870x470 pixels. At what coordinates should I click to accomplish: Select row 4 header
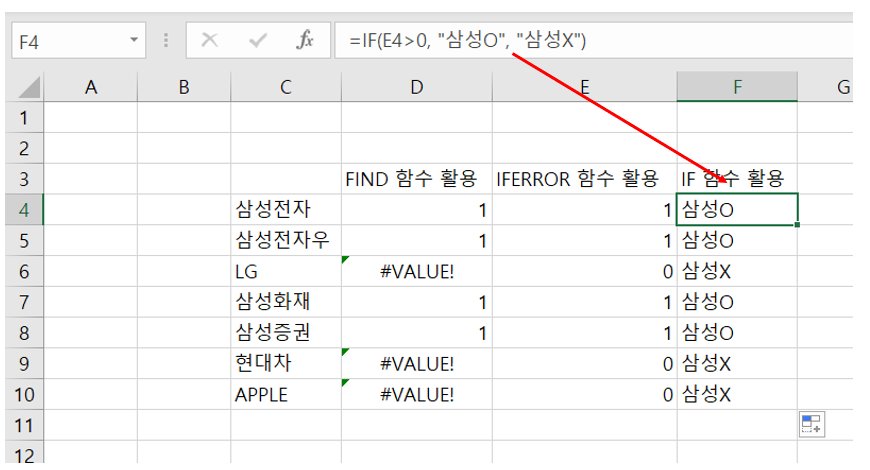[24, 210]
